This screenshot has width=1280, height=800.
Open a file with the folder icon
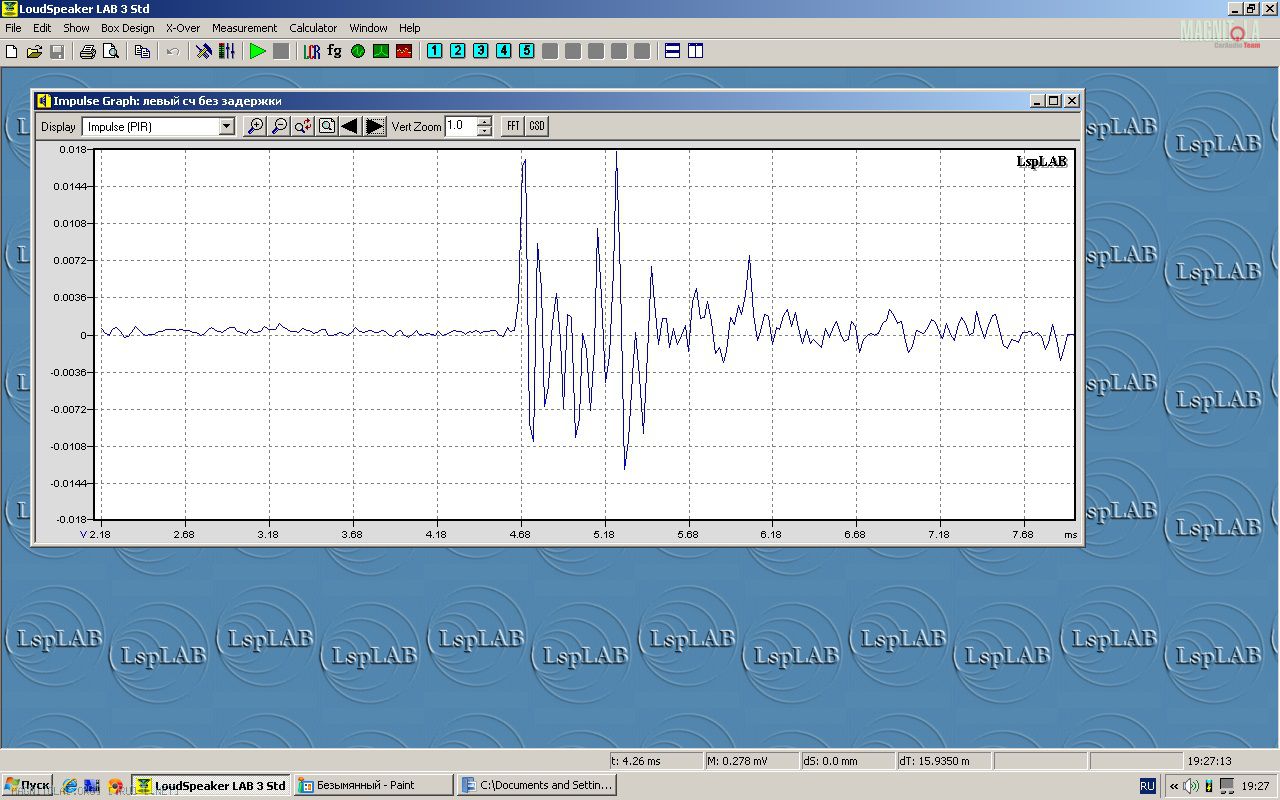34,51
